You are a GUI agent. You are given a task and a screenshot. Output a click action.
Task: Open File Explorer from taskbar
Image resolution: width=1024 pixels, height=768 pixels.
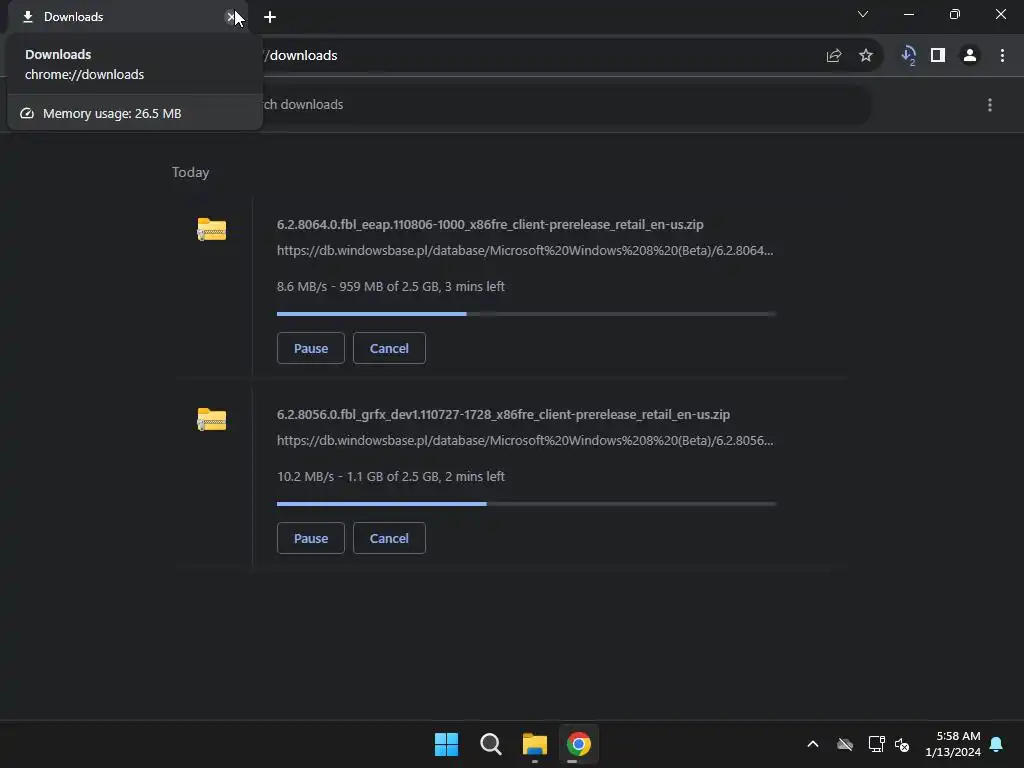click(535, 744)
